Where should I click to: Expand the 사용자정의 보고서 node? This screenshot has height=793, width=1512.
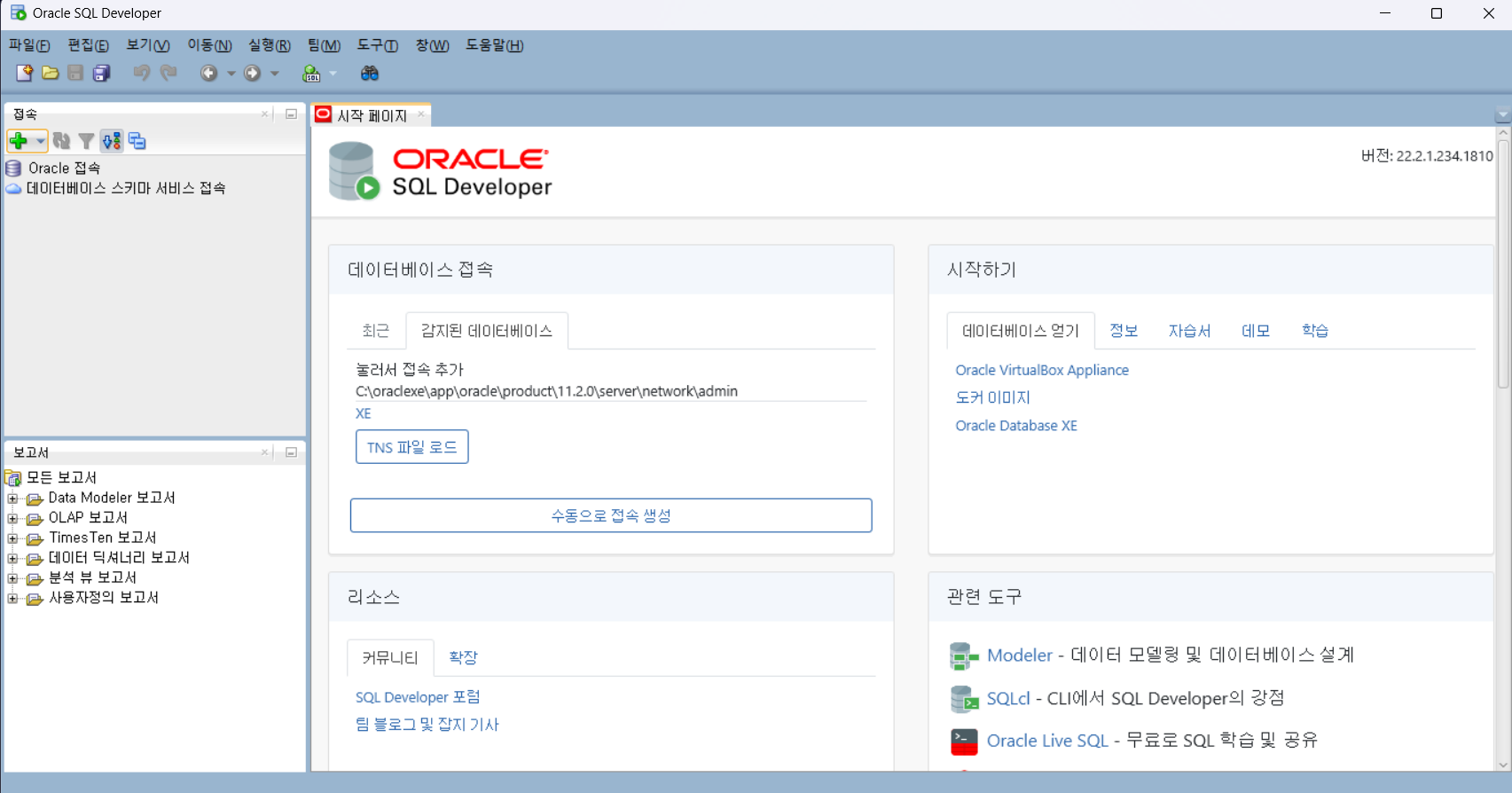point(12,599)
